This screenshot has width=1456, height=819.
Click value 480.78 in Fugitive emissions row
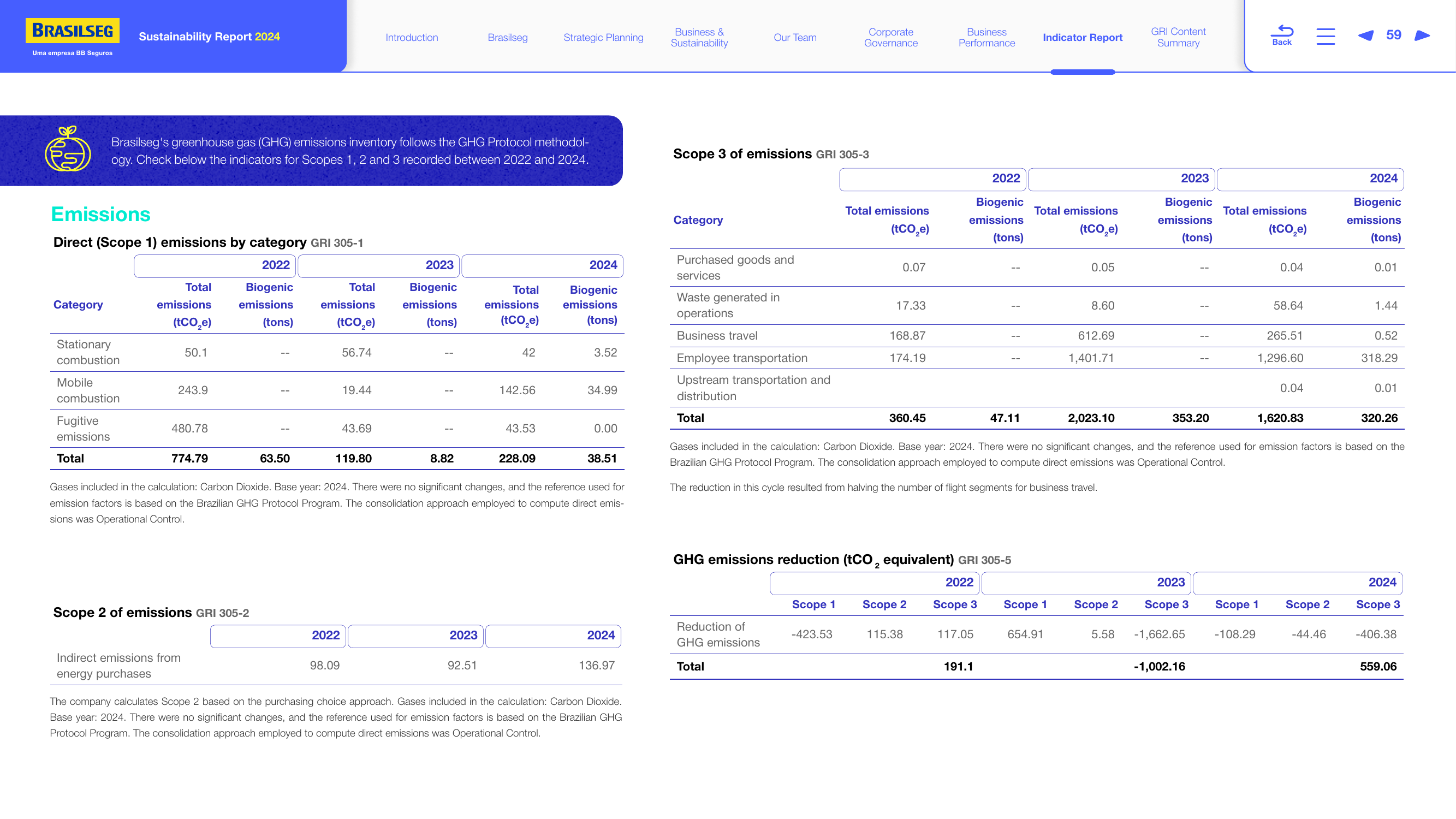click(x=189, y=429)
